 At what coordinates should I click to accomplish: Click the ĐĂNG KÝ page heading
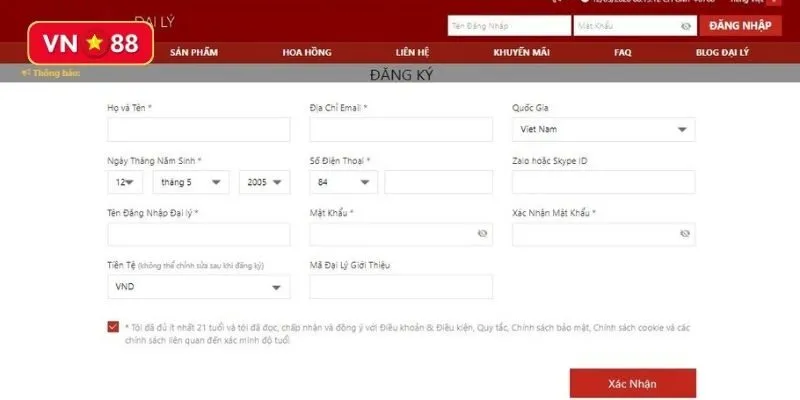(x=402, y=75)
